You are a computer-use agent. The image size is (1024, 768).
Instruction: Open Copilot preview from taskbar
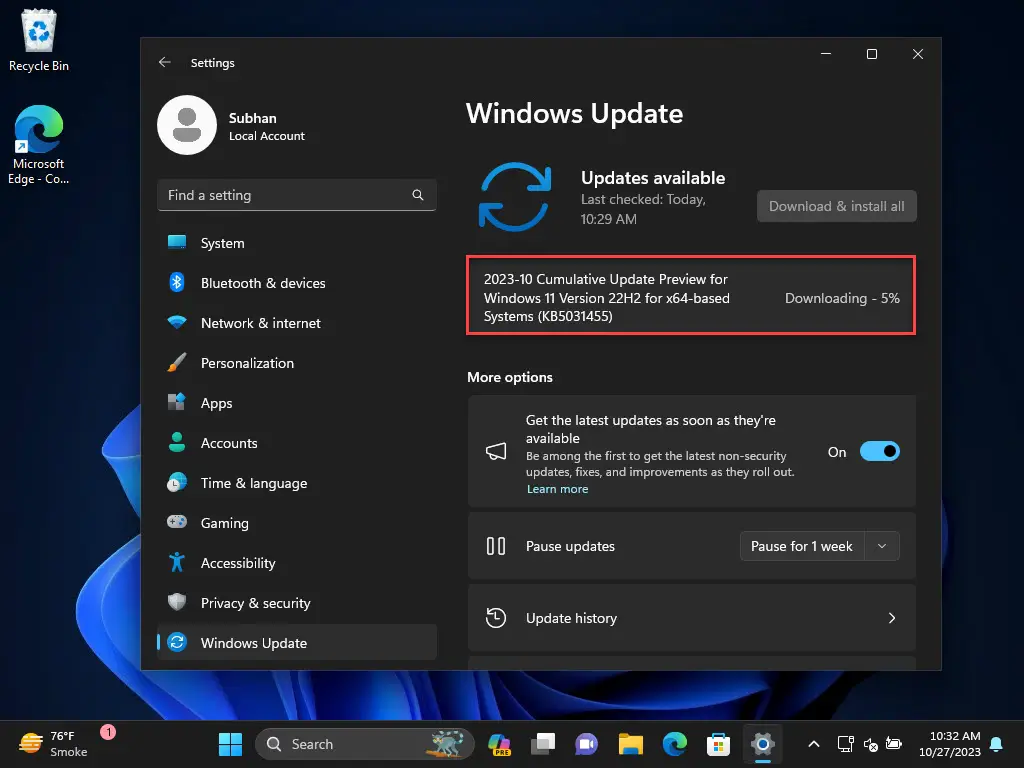coord(500,744)
